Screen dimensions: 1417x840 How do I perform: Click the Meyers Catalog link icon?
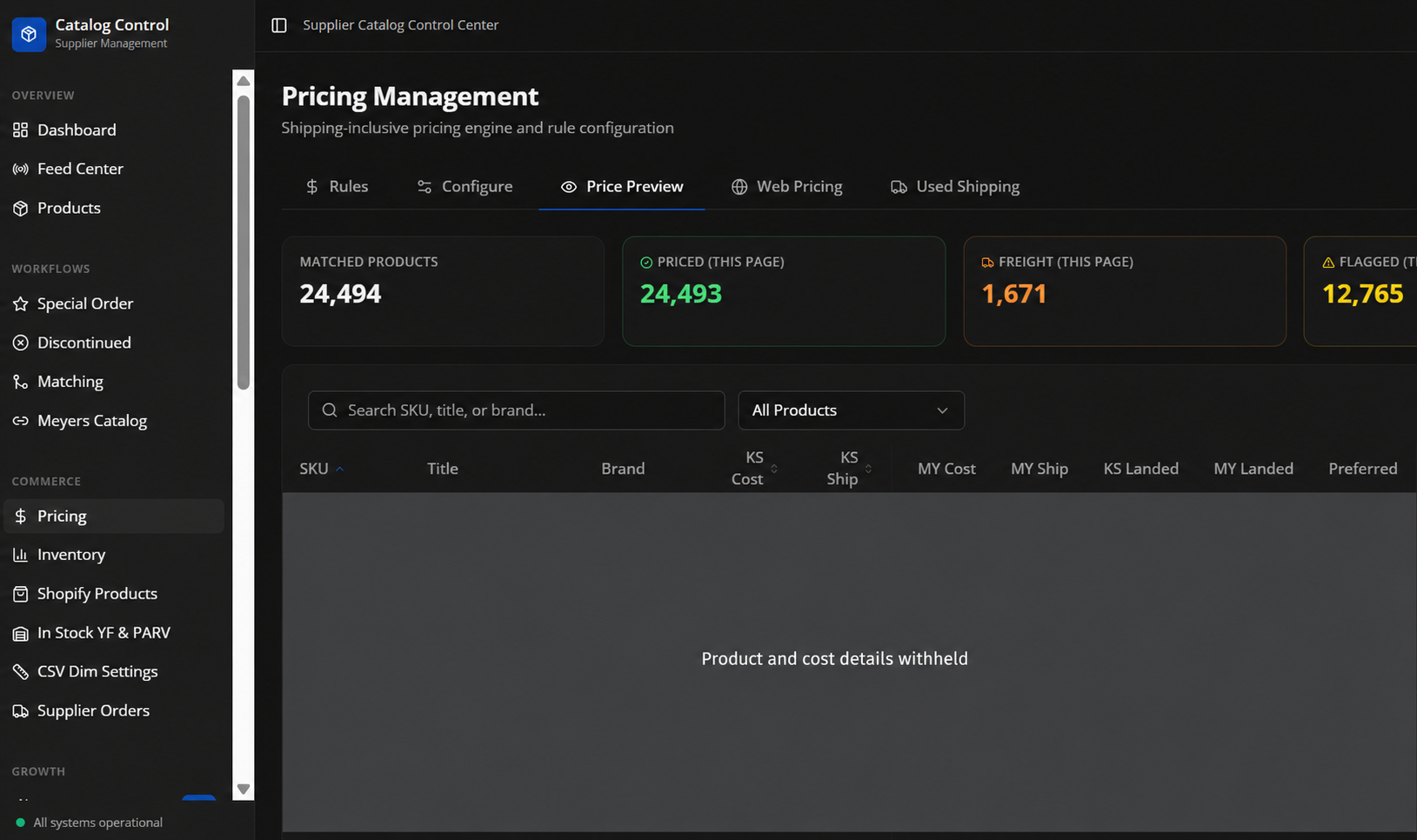[20, 421]
